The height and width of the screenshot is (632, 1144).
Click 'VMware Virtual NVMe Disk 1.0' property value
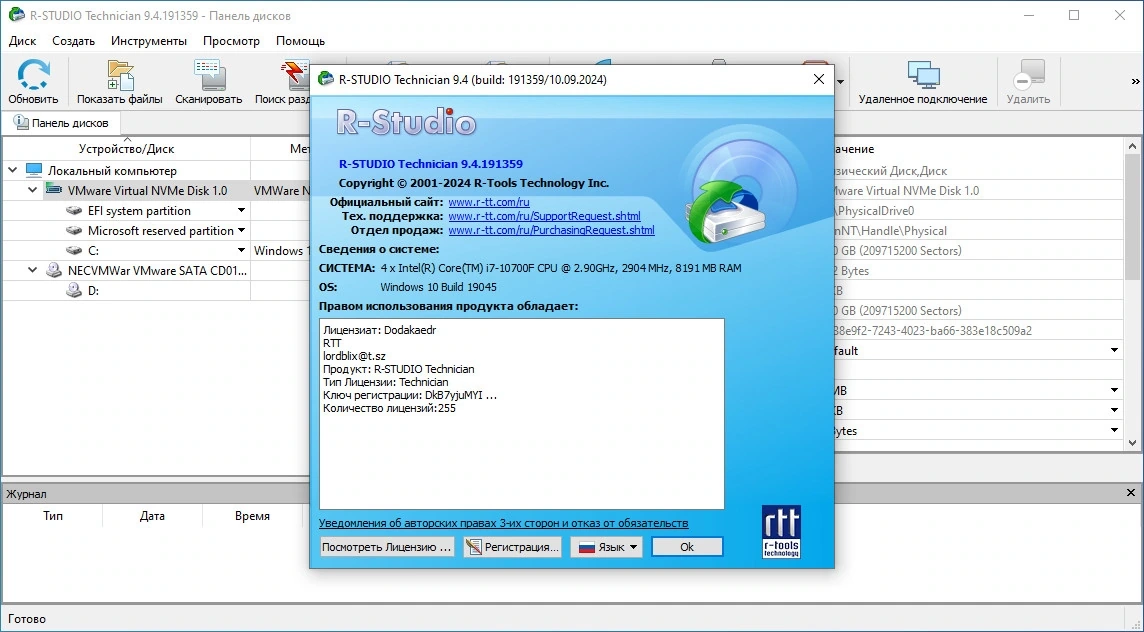905,190
